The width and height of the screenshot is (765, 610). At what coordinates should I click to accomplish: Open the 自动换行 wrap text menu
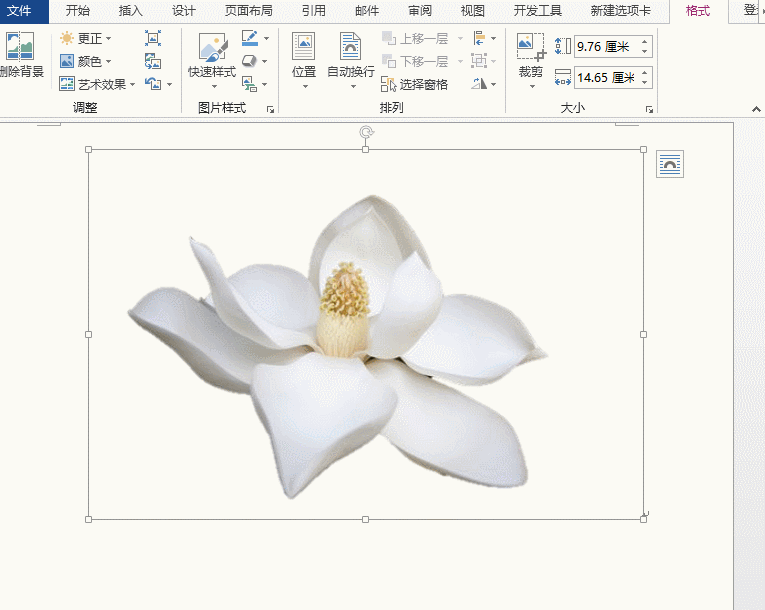point(351,61)
